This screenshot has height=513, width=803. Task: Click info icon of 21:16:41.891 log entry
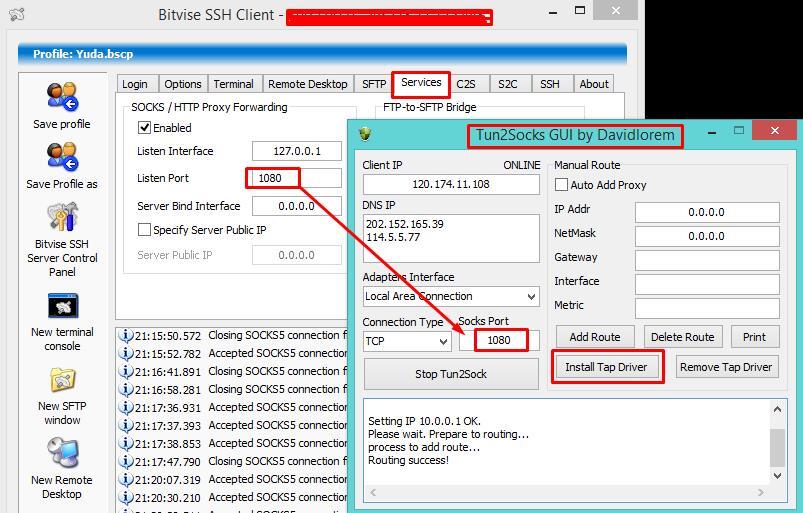click(125, 372)
